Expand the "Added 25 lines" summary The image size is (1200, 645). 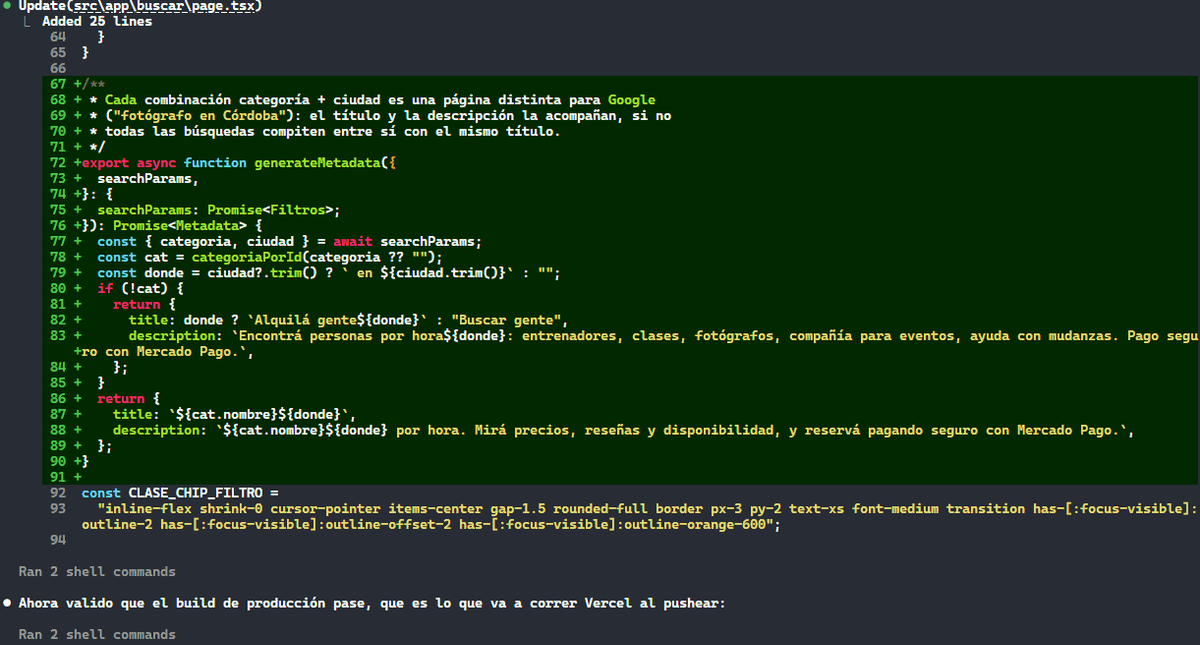(x=97, y=21)
